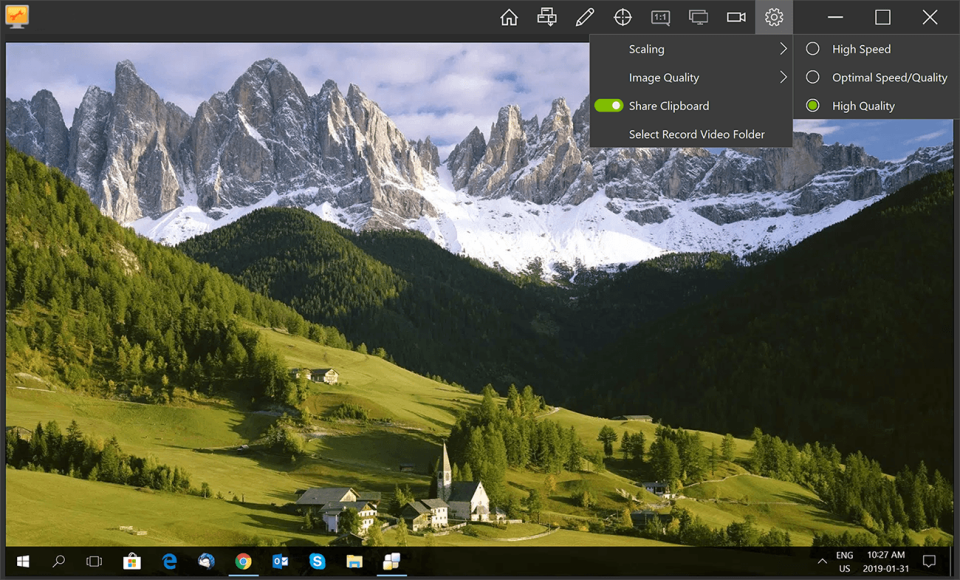The height and width of the screenshot is (580, 960).
Task: Activate the crosshair pointer tool
Action: pyautogui.click(x=623, y=16)
